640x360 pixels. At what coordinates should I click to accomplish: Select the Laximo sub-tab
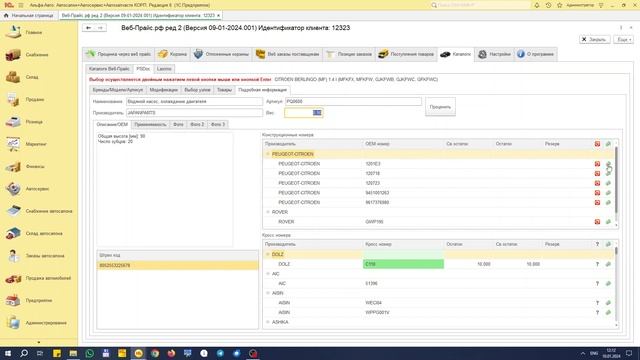click(x=164, y=69)
